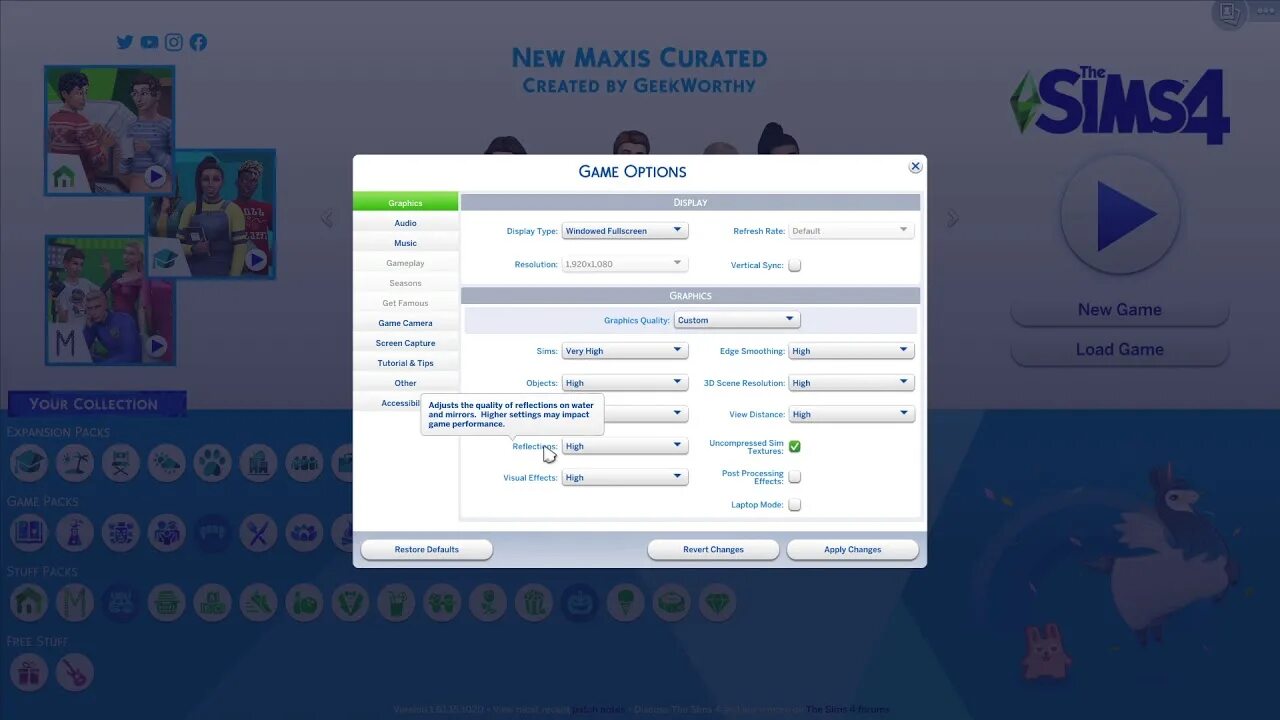Open the Sims quality dropdown
Screen dimensions: 1280x720
click(x=625, y=351)
